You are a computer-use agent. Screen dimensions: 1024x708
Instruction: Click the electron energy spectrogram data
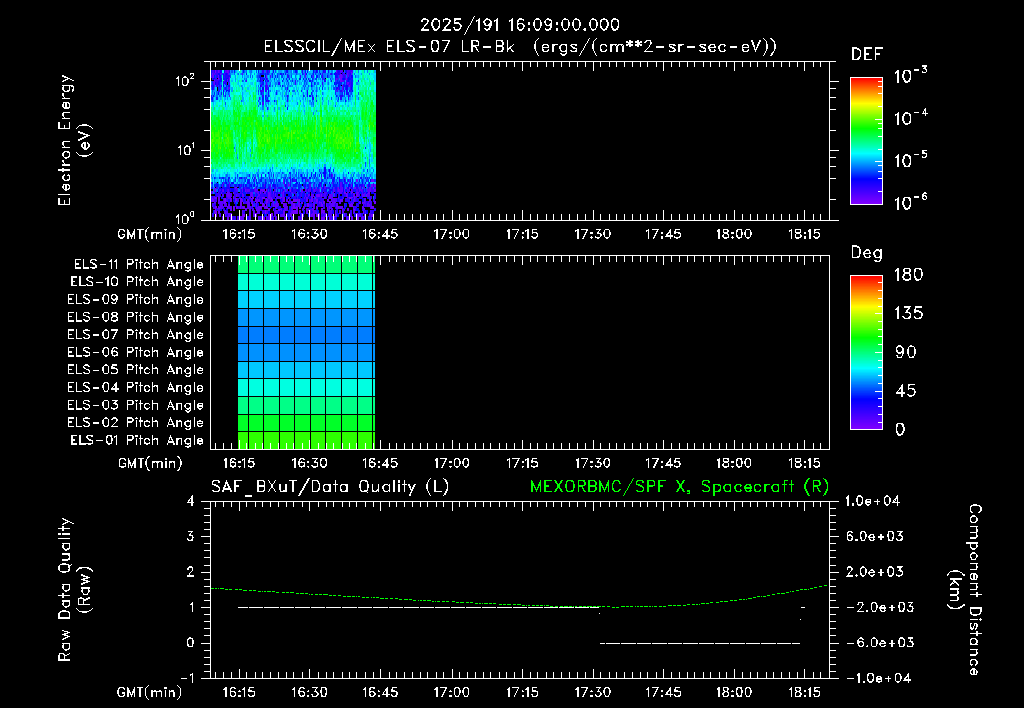click(x=293, y=144)
